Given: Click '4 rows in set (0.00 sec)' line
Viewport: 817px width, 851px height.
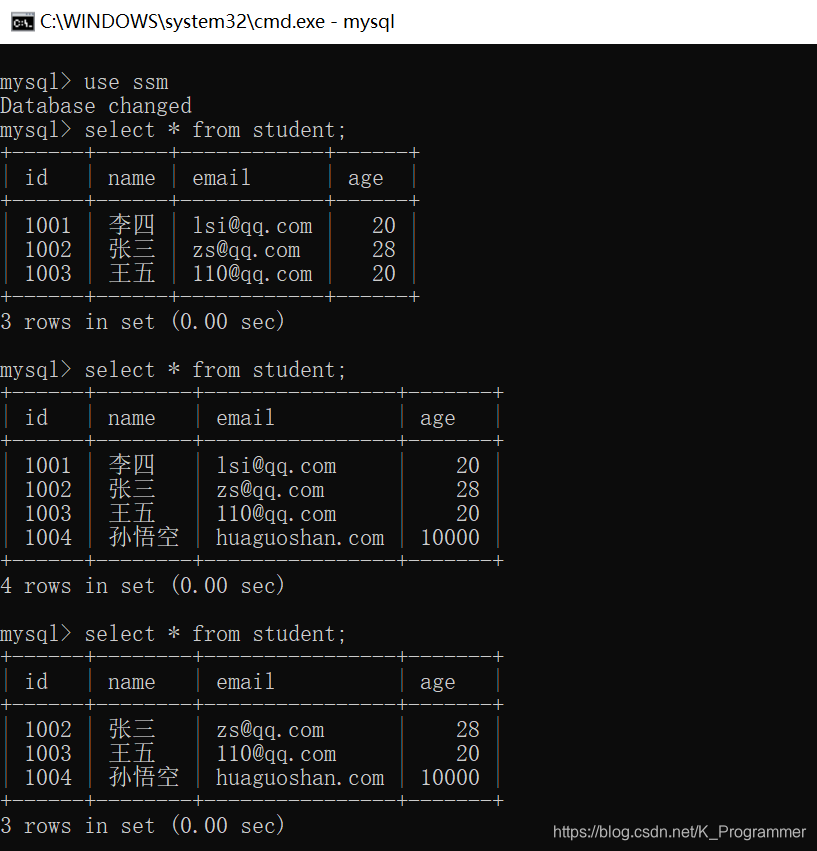Looking at the screenshot, I should coord(142,586).
